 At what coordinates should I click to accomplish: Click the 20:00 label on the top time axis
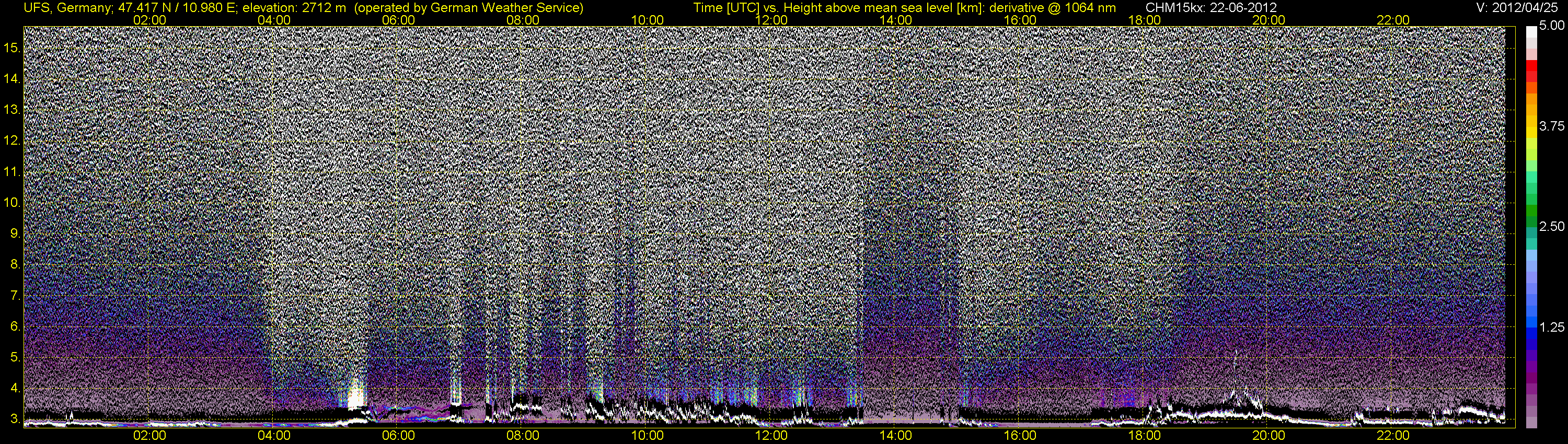point(1269,20)
